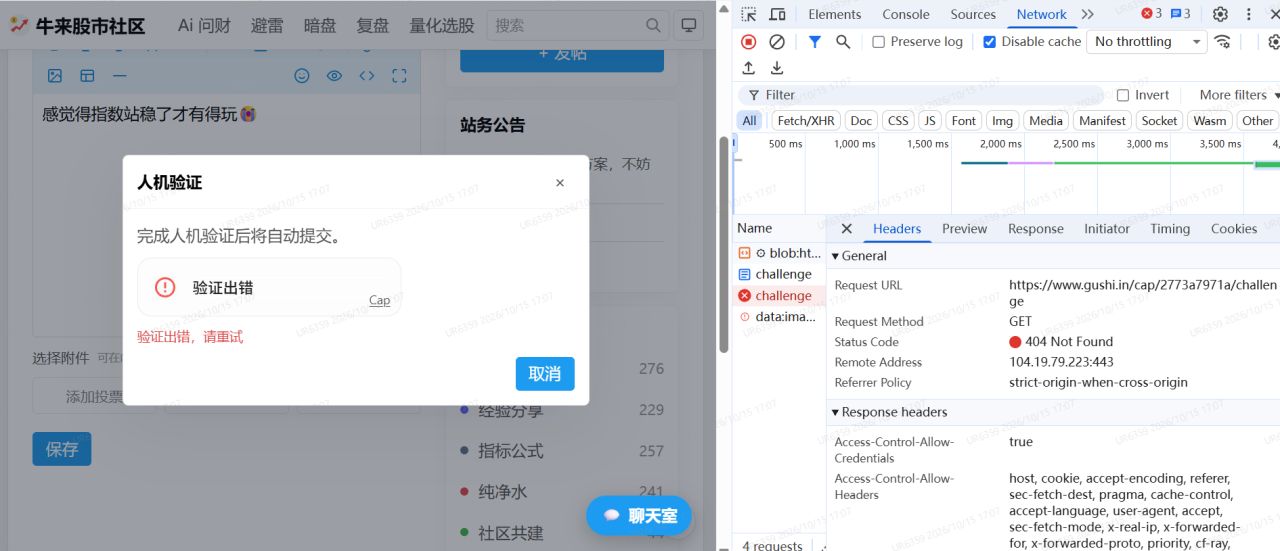
Task: Insert image using editor image icon
Action: pos(55,76)
